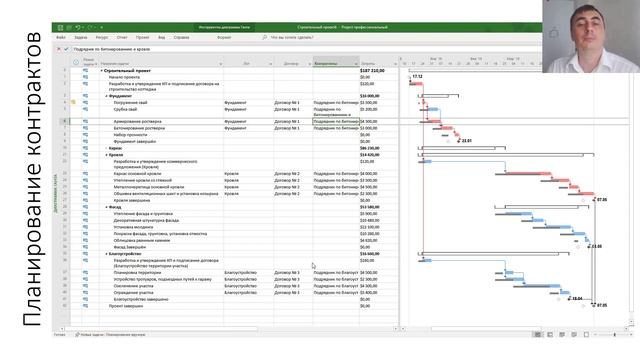This screenshot has height=360, width=640.
Task: Click the note indicator on Погружение свай row
Action: click(x=73, y=102)
